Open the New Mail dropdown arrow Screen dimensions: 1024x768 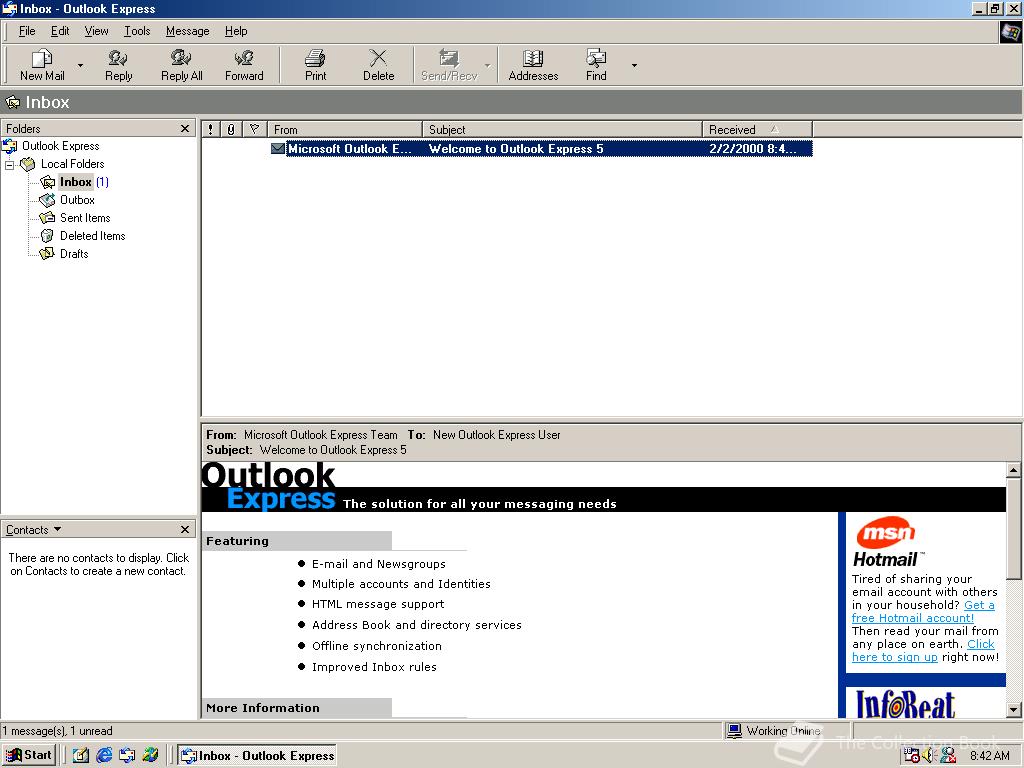click(x=80, y=65)
